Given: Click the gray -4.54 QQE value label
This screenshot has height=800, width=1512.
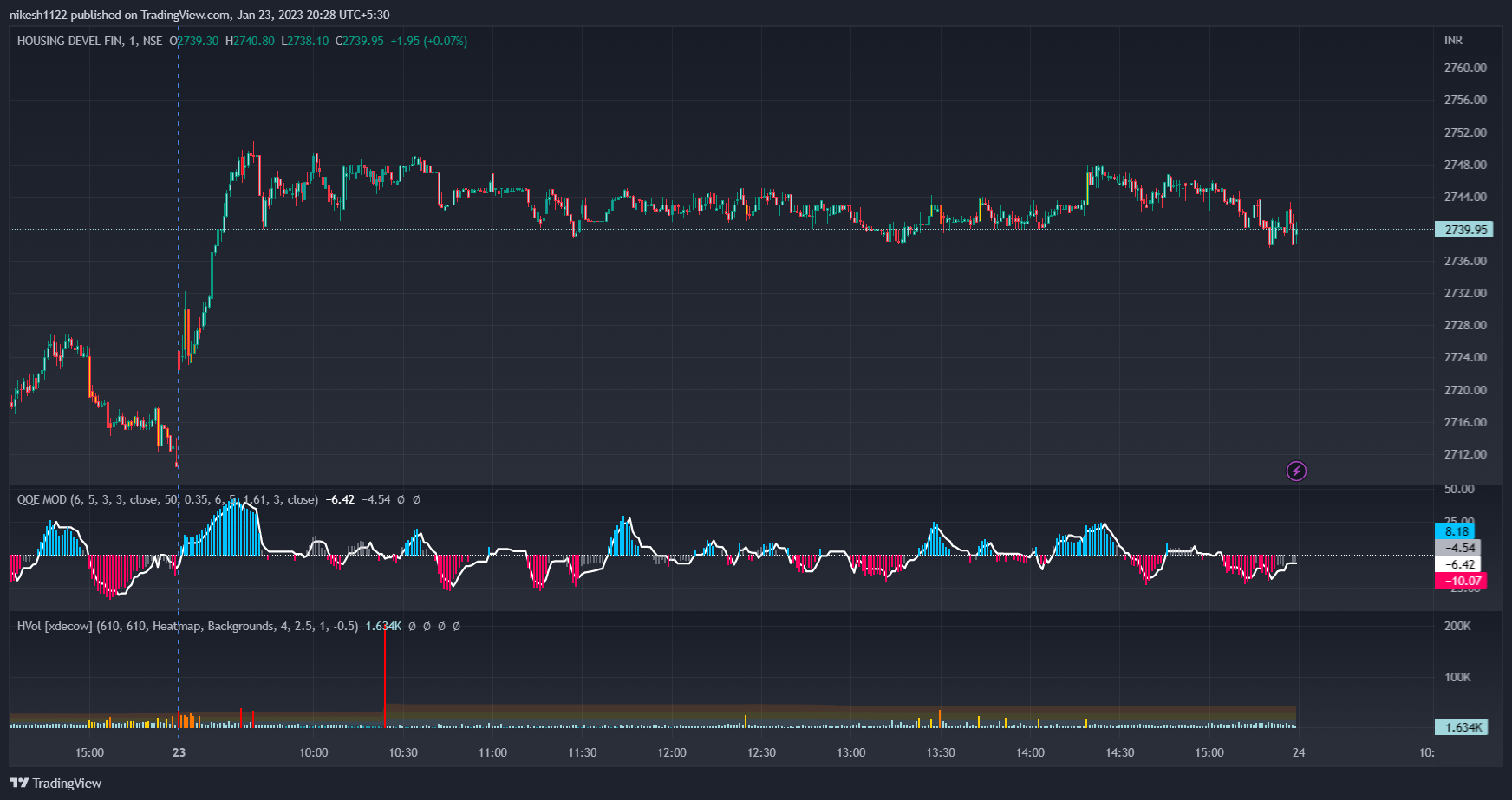Looking at the screenshot, I should coord(1459,548).
